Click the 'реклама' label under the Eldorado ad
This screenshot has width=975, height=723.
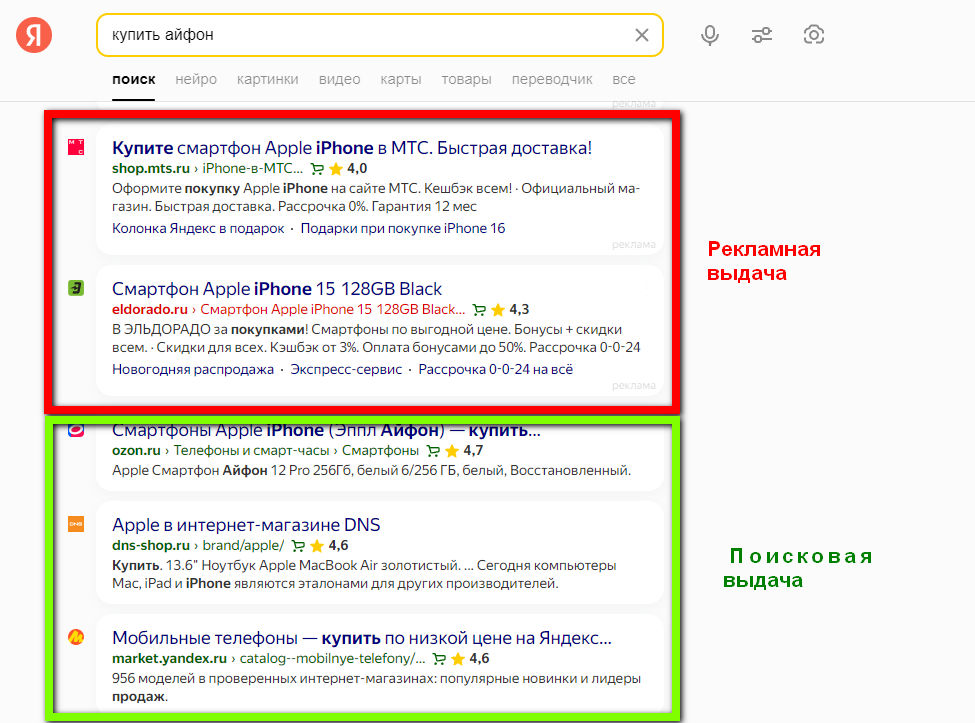pyautogui.click(x=634, y=385)
